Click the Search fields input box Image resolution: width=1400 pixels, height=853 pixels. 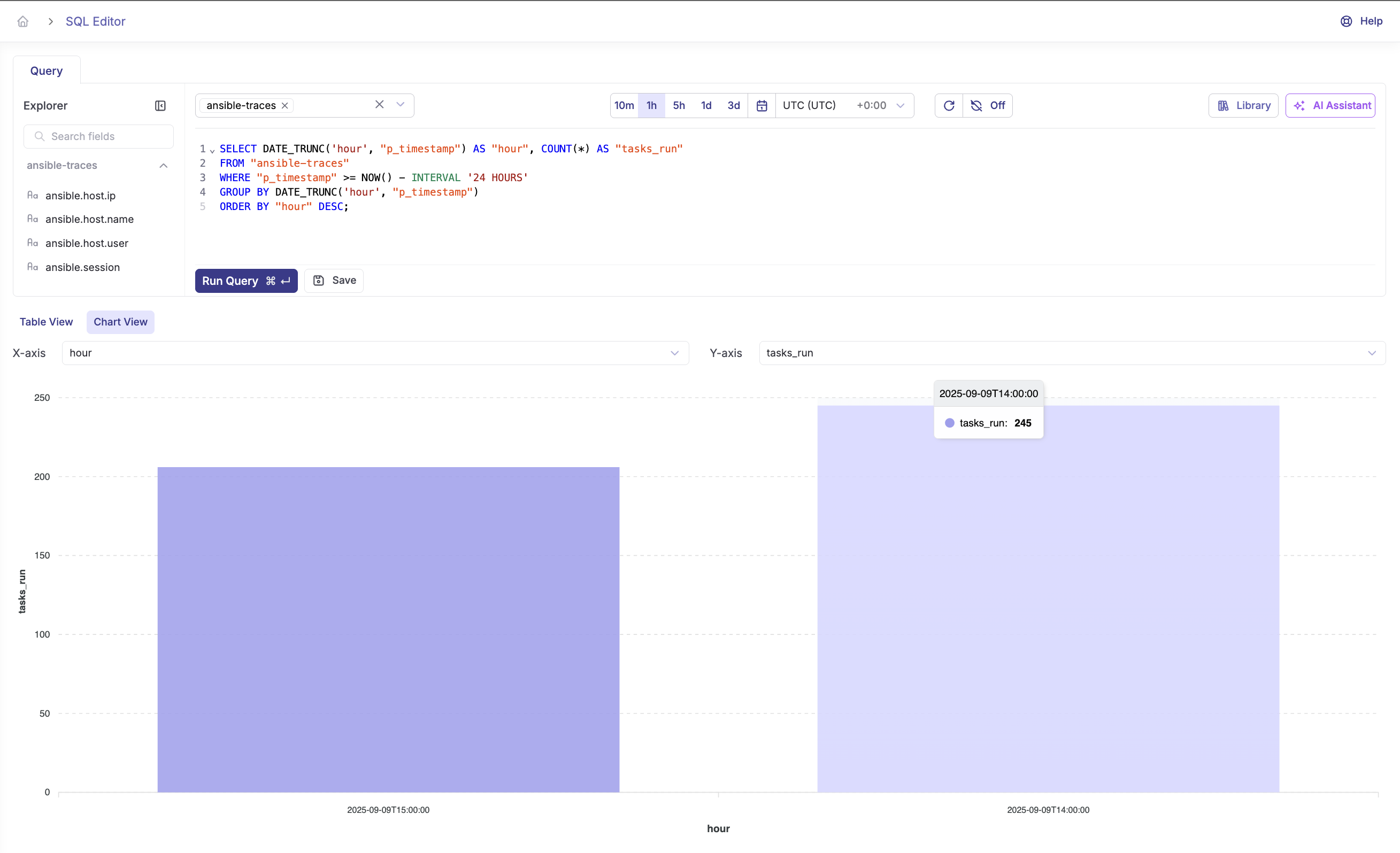(x=99, y=136)
